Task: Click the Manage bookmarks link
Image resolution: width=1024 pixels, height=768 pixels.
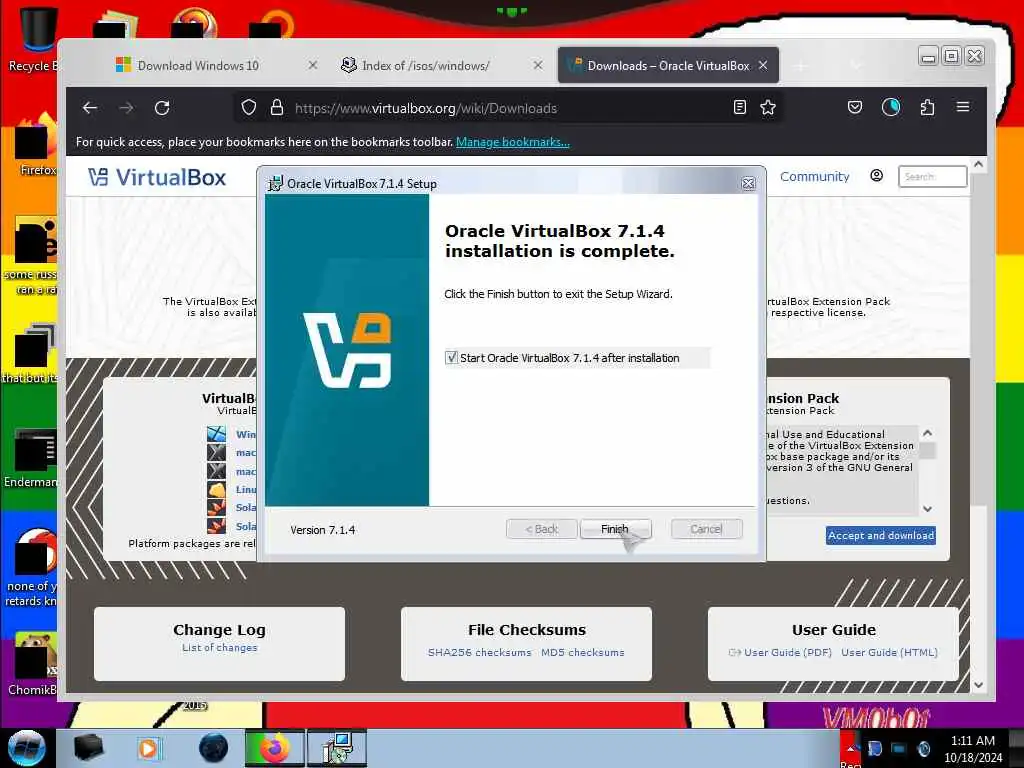Action: pyautogui.click(x=513, y=142)
